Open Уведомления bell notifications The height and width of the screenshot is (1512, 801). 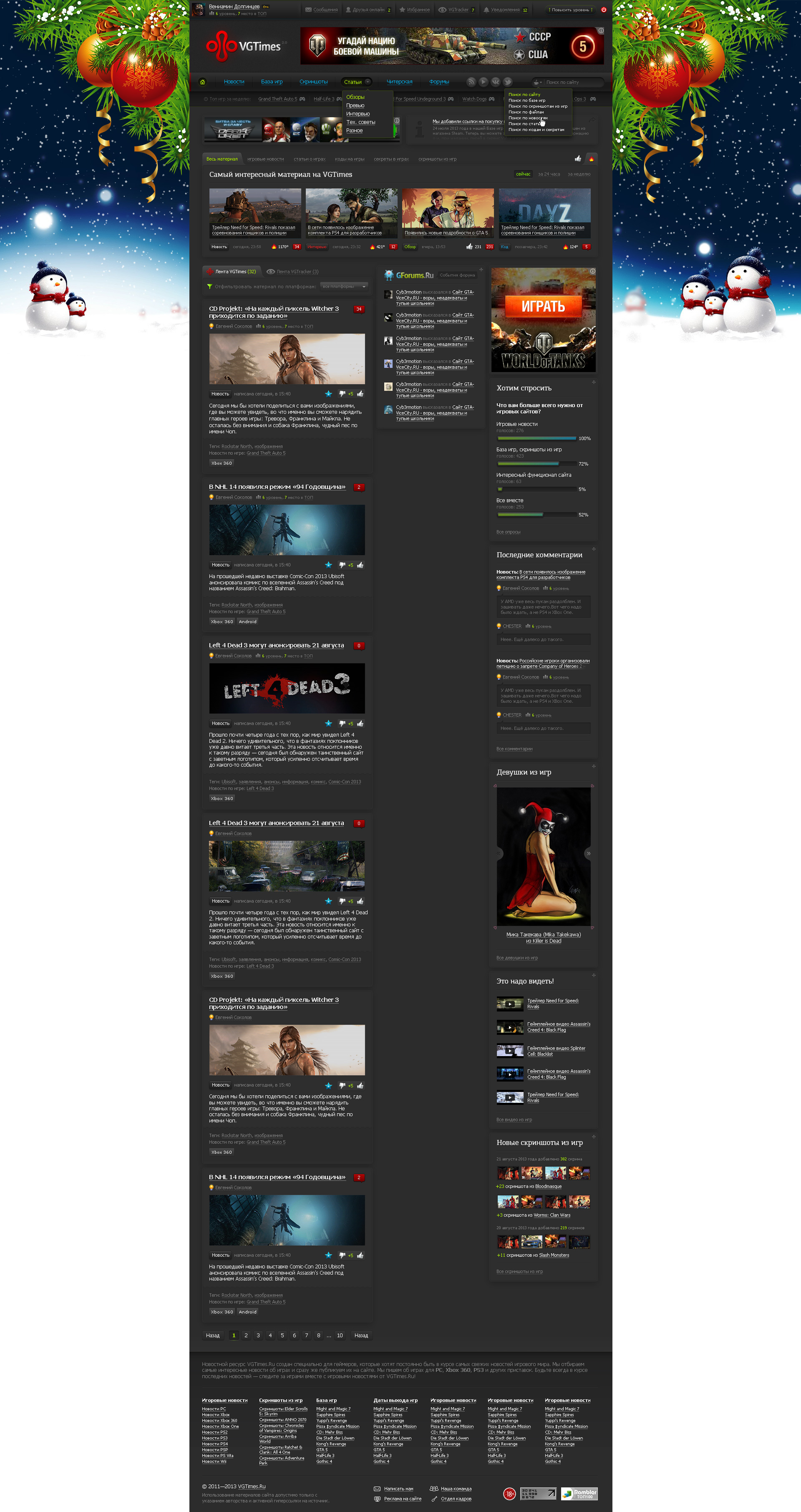click(504, 10)
